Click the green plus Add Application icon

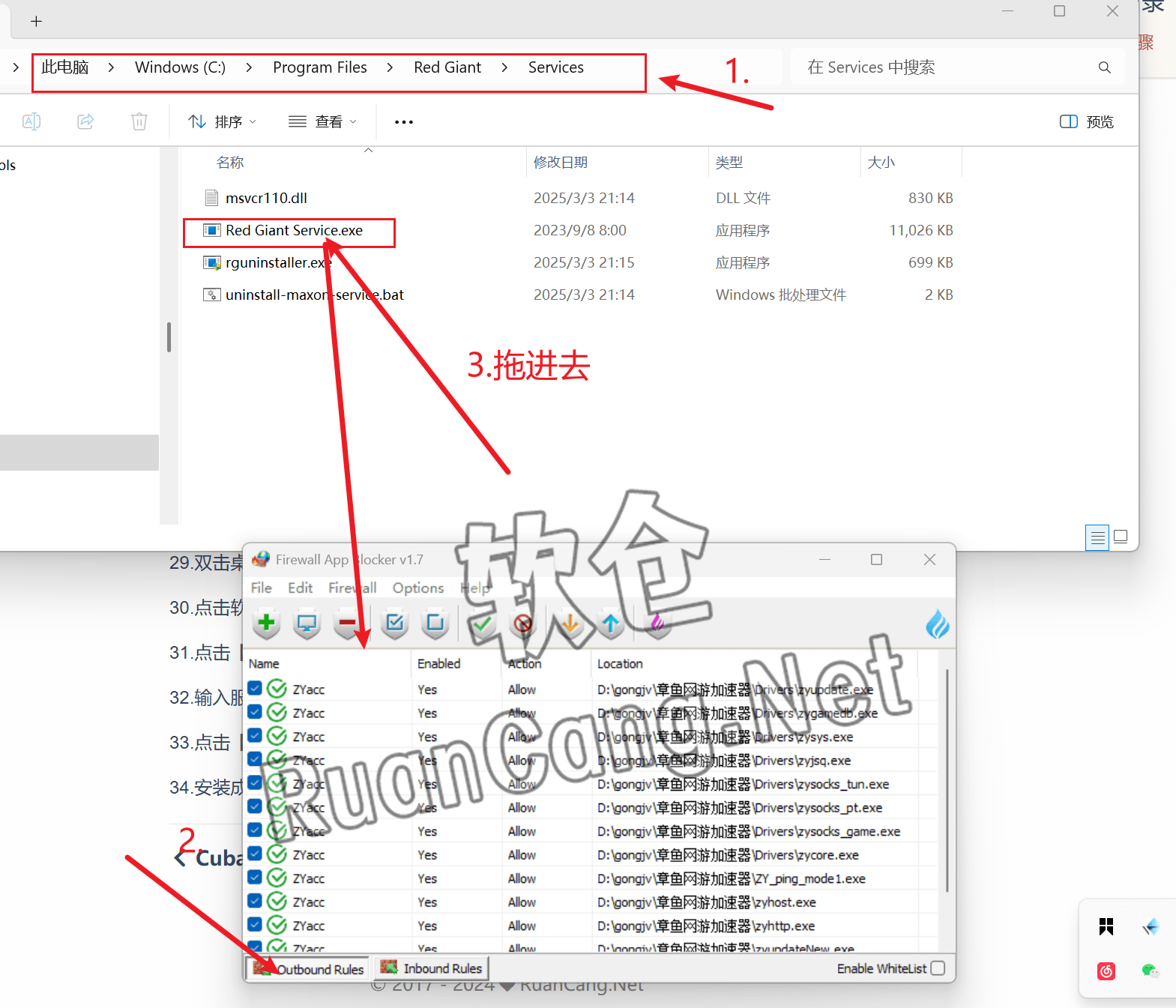(x=266, y=623)
